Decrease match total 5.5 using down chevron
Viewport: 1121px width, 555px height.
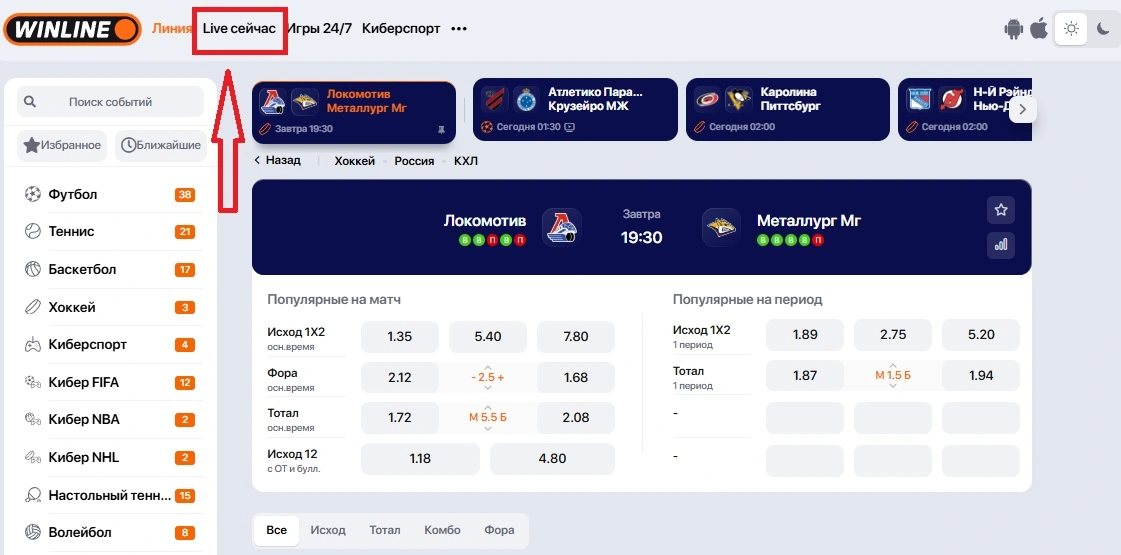coord(488,430)
